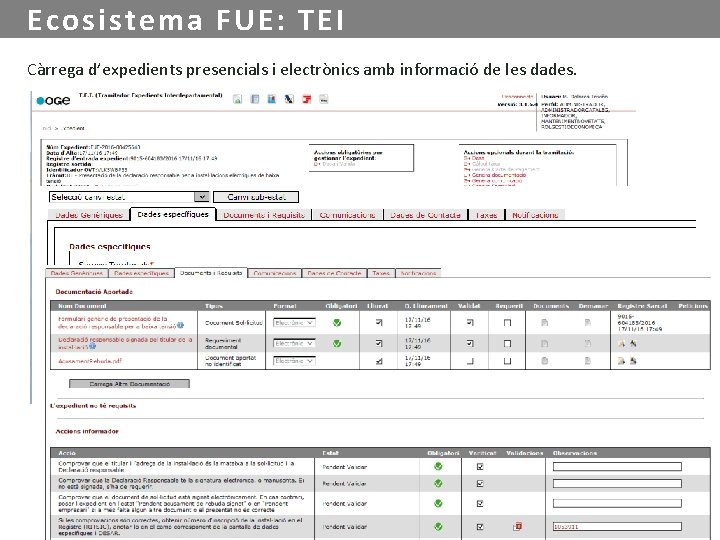The width and height of the screenshot is (720, 540).
Task: Go to upper Dades de Contacte tab
Action: 425,215
